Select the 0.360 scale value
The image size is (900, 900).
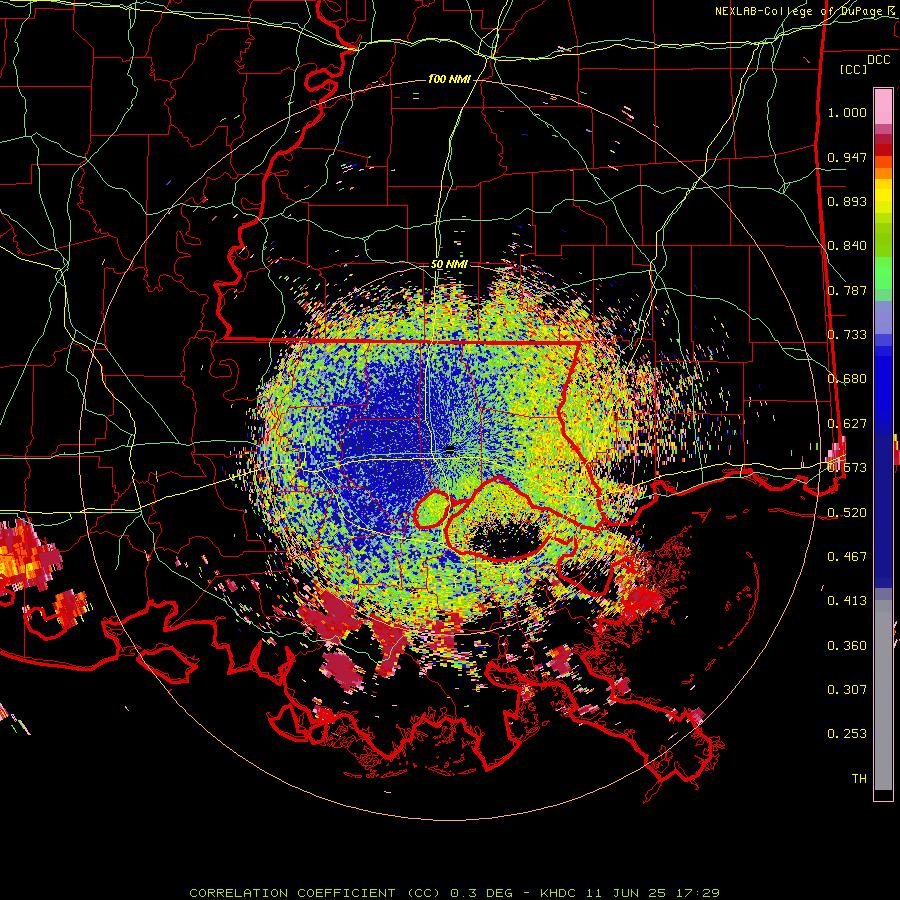[x=847, y=646]
